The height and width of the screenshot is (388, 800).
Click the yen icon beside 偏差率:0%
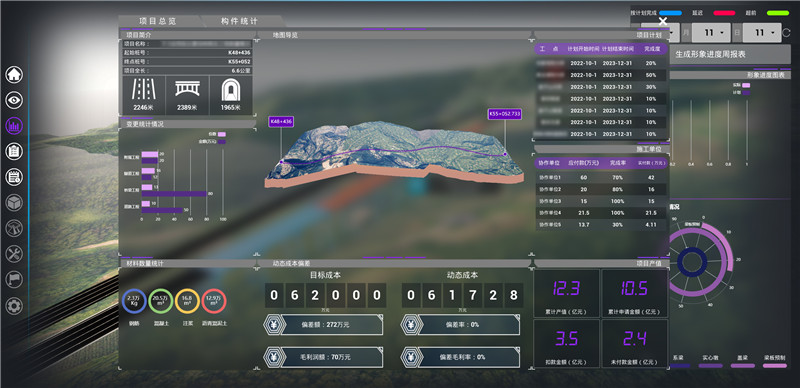point(410,325)
